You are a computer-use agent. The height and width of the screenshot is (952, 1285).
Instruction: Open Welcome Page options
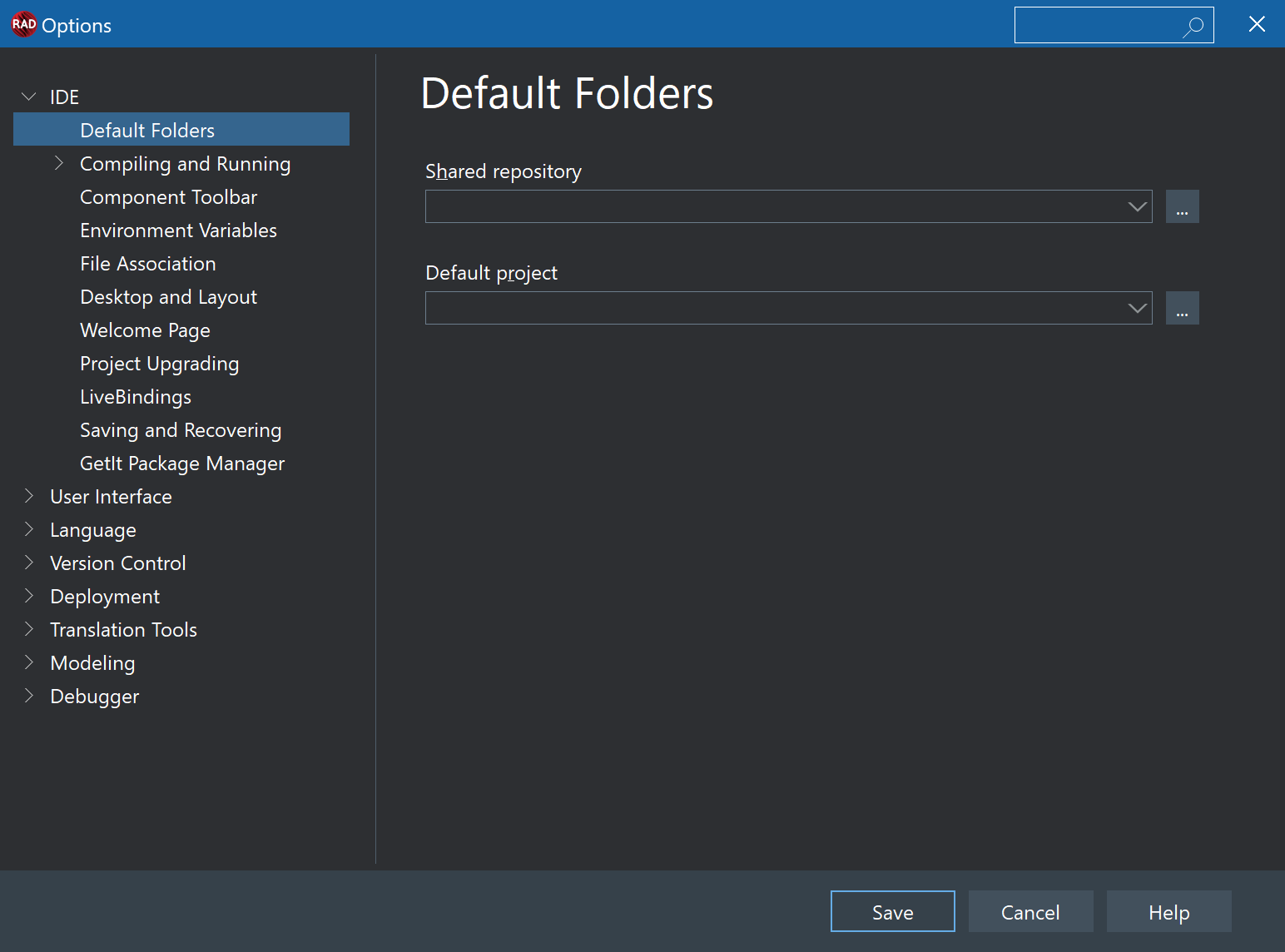(x=145, y=330)
